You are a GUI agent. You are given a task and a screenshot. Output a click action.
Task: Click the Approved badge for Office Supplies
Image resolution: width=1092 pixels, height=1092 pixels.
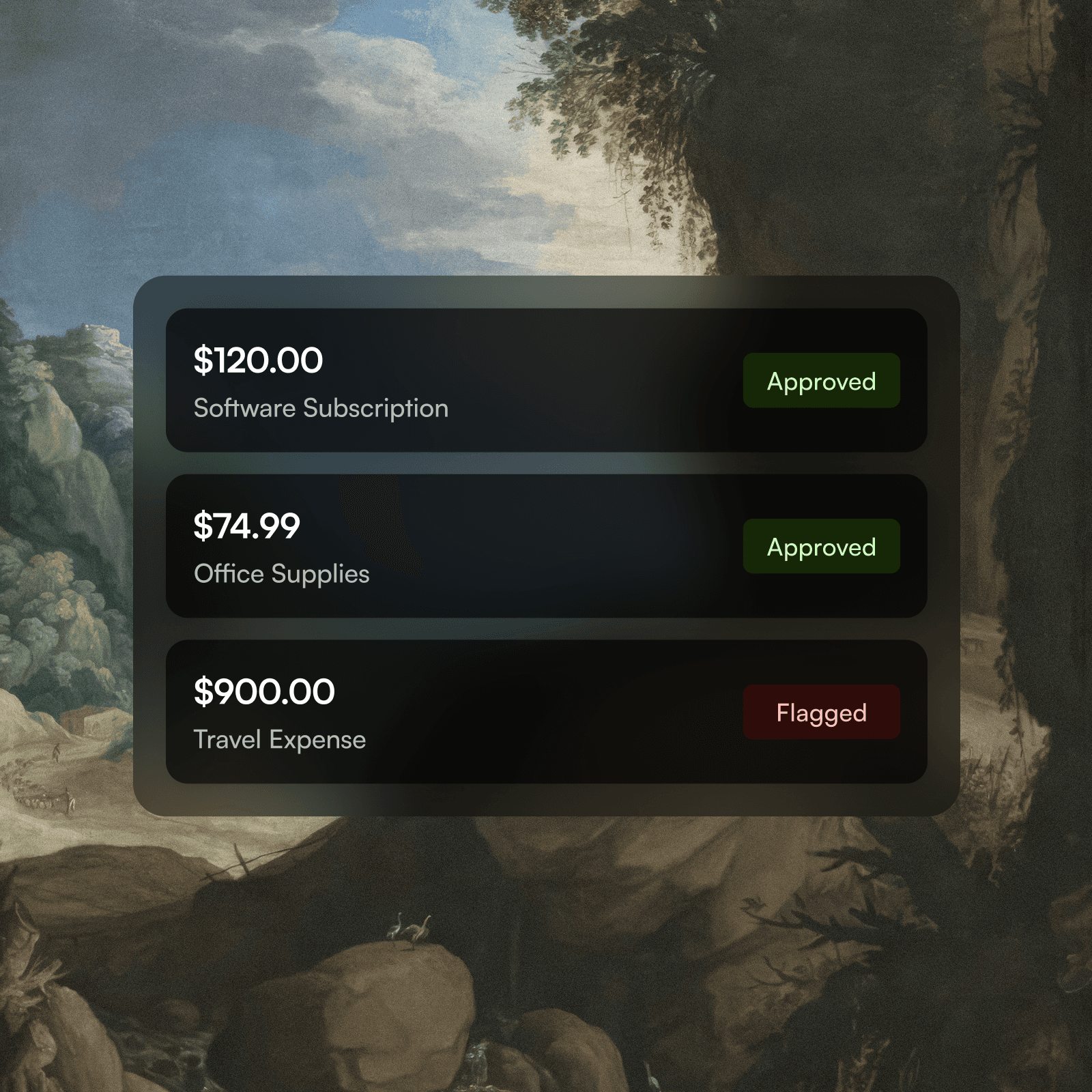[821, 546]
